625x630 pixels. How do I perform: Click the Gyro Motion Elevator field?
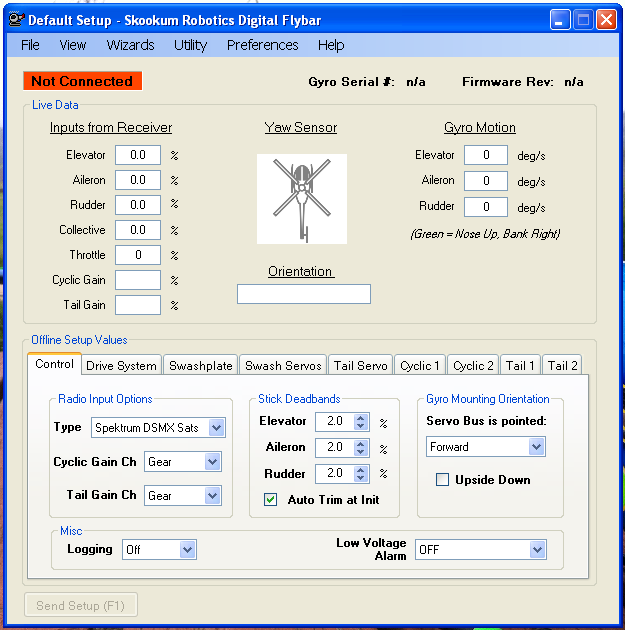pyautogui.click(x=486, y=155)
